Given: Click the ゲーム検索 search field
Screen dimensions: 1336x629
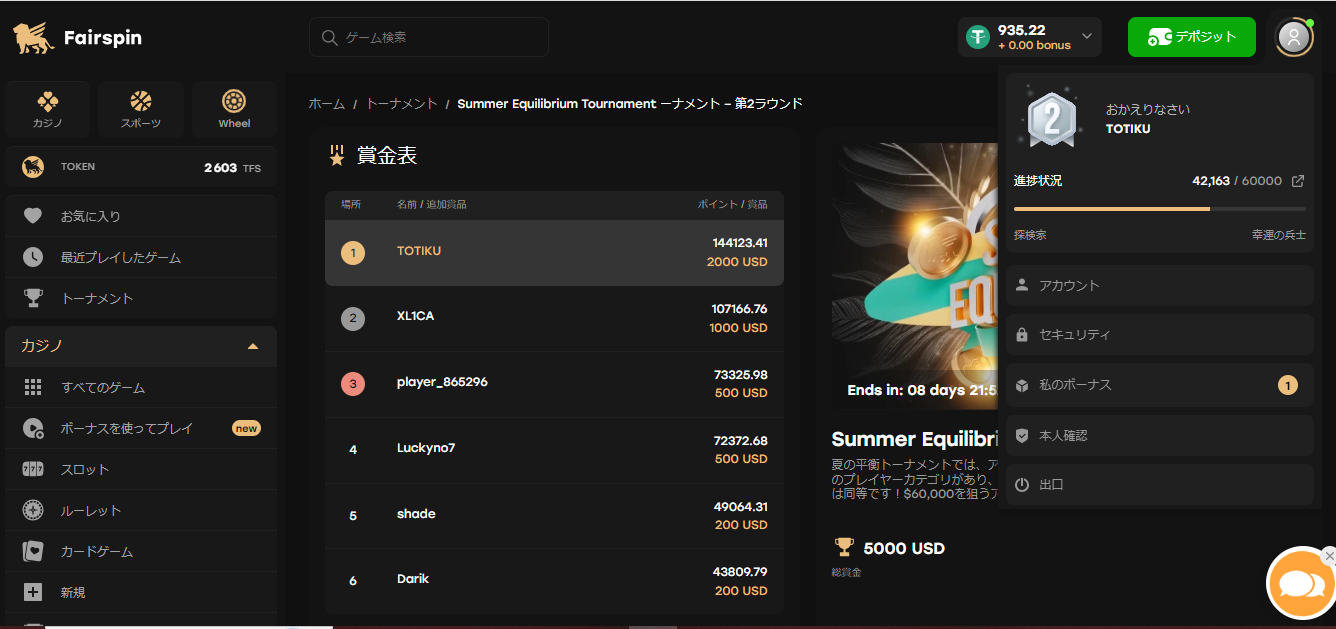Looking at the screenshot, I should click(x=428, y=37).
